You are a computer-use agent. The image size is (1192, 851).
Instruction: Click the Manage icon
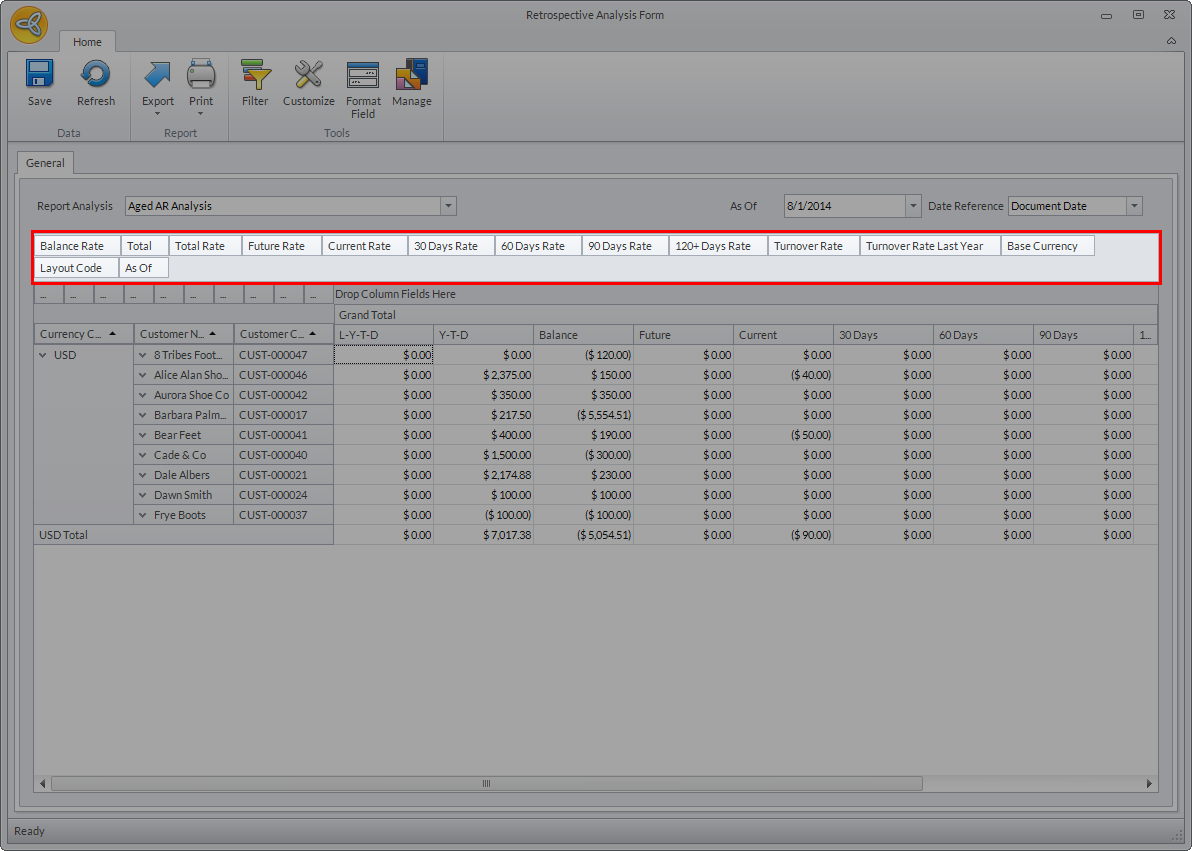tap(412, 76)
